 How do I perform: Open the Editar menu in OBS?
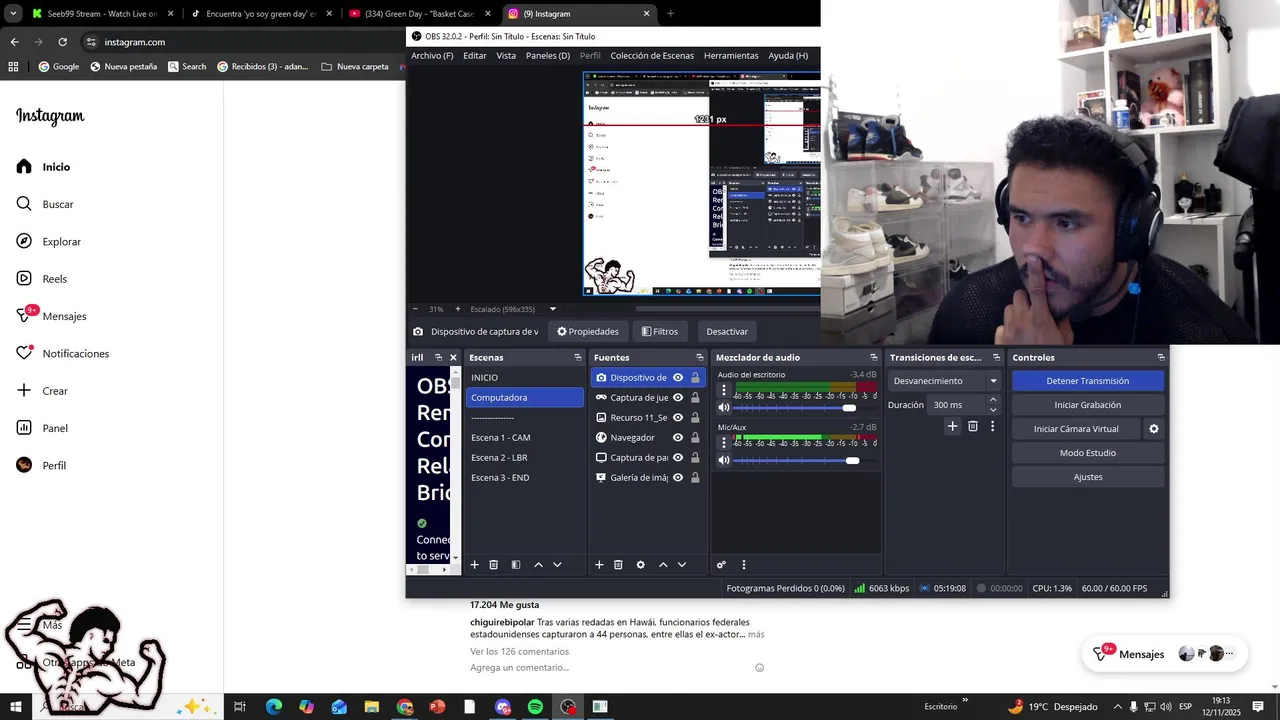[x=475, y=55]
